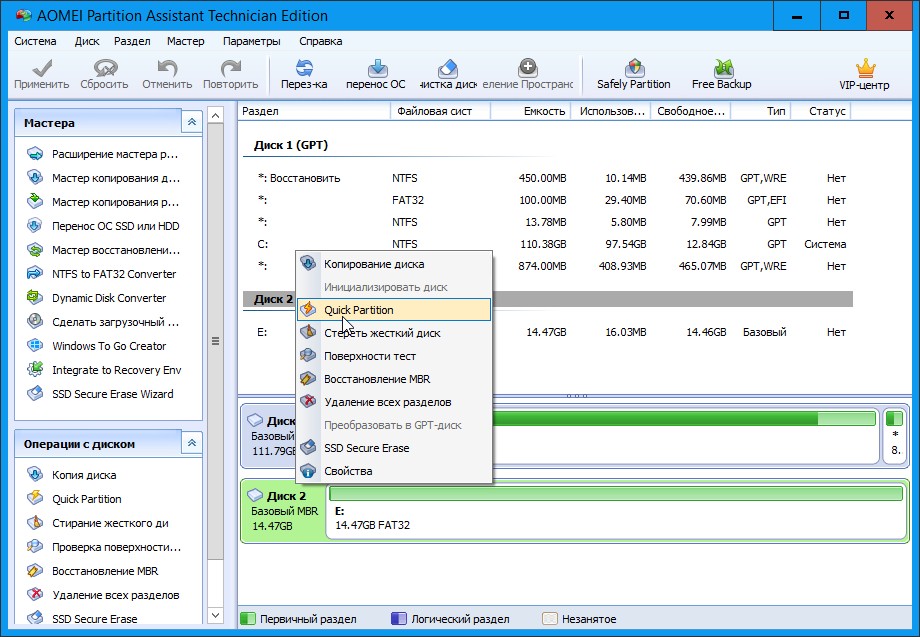The height and width of the screenshot is (637, 920).
Task: Select the Восстановить NTFS partition row
Action: [x=548, y=178]
